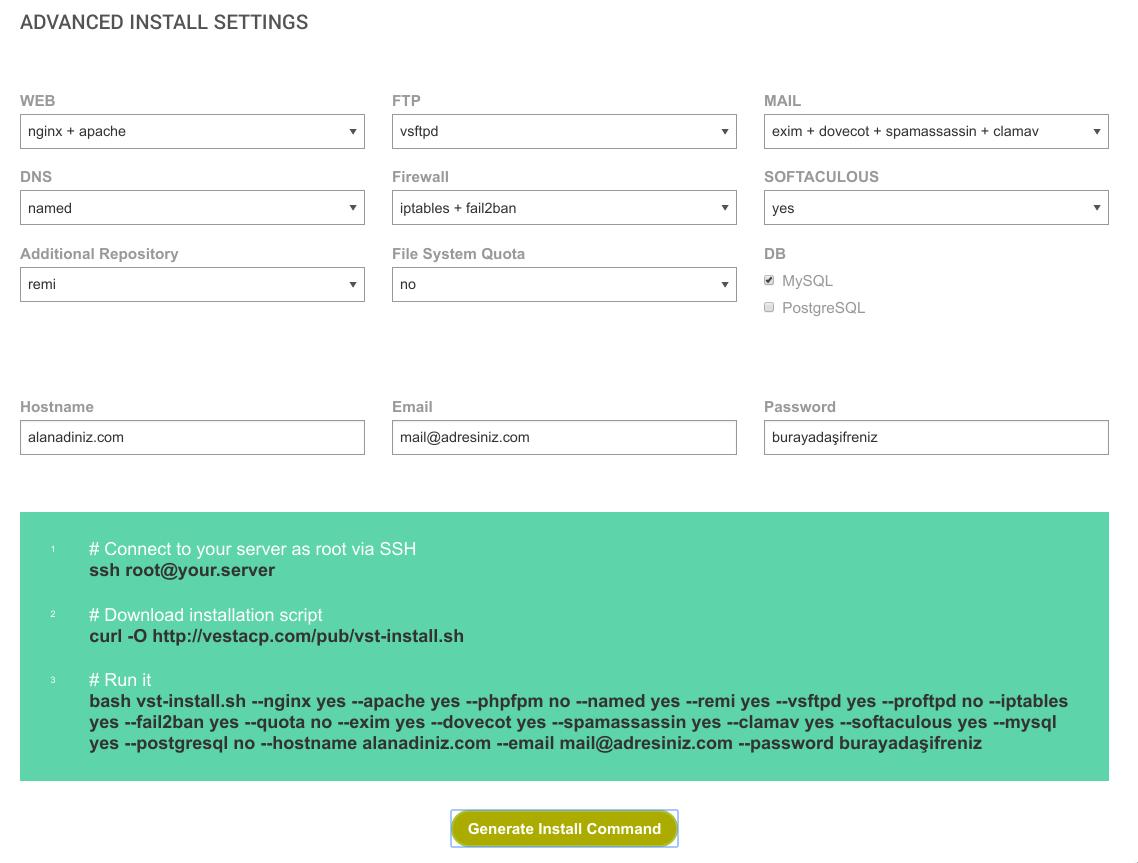Click the ssh root@your.server command
Screen dimensions: 1138x863
point(182,571)
